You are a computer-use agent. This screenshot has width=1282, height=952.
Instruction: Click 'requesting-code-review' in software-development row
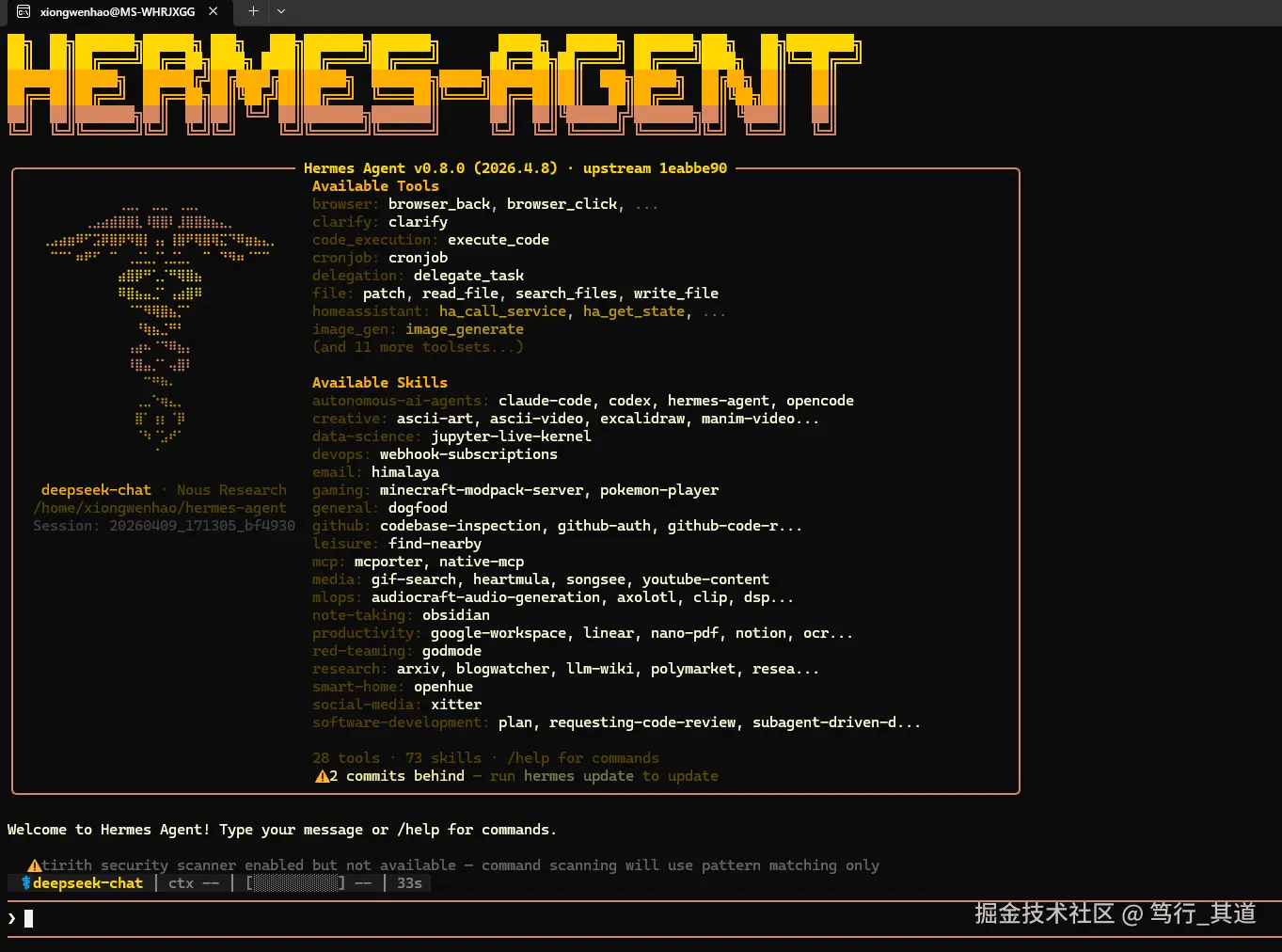pyautogui.click(x=642, y=722)
